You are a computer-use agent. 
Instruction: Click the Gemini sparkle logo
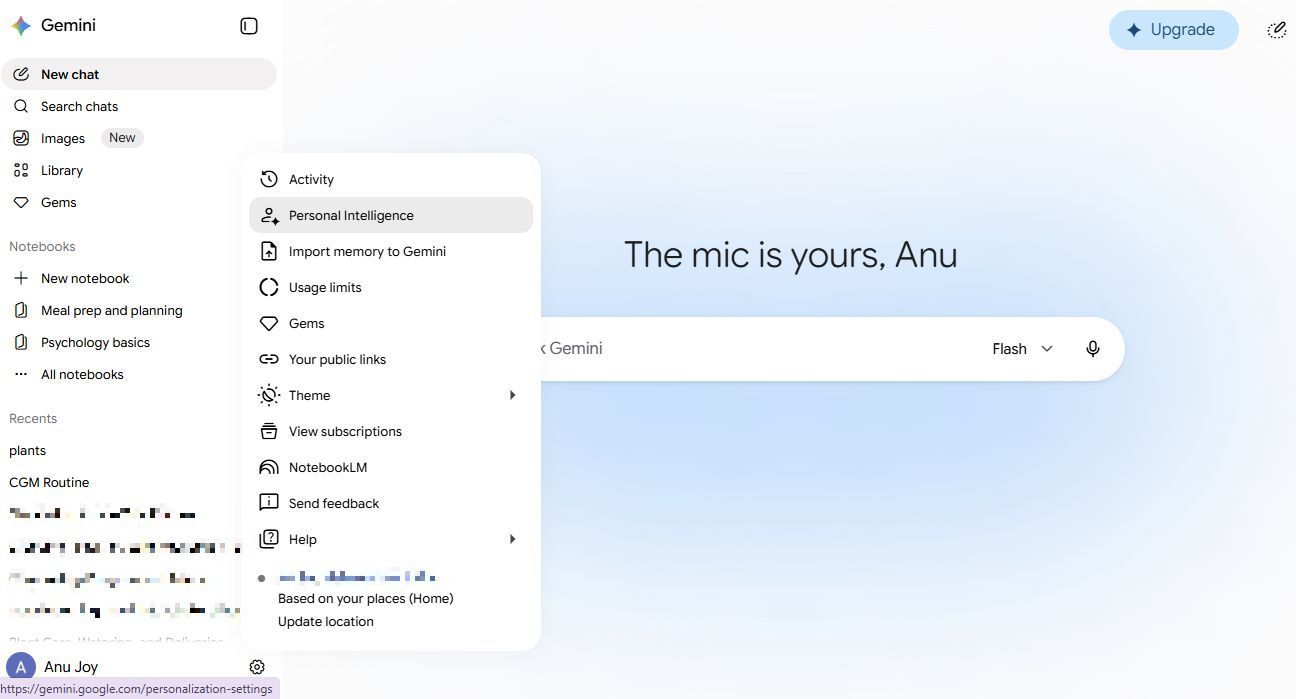click(x=21, y=26)
